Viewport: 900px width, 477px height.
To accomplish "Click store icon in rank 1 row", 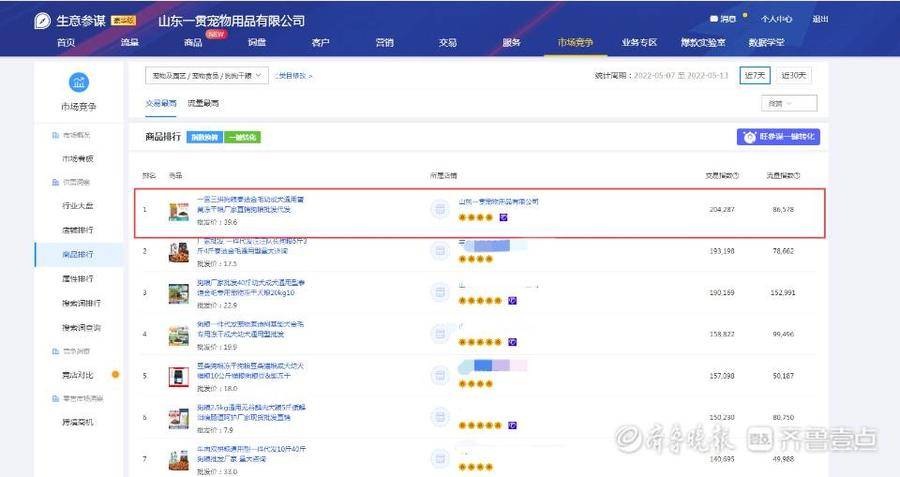I will coord(440,209).
